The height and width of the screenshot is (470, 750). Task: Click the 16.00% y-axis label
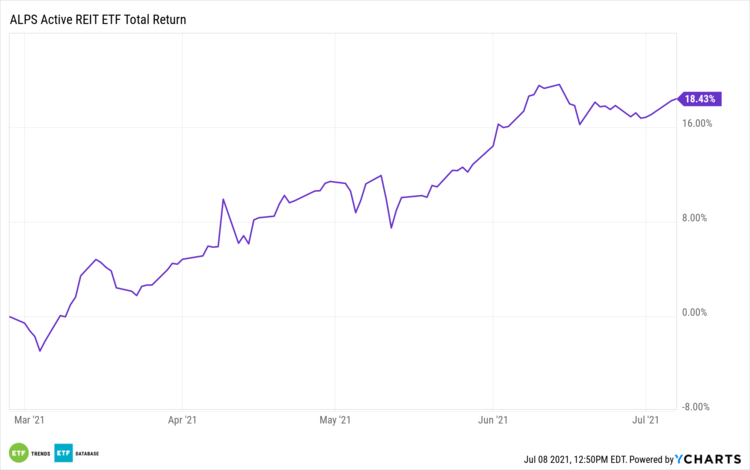pyautogui.click(x=696, y=123)
